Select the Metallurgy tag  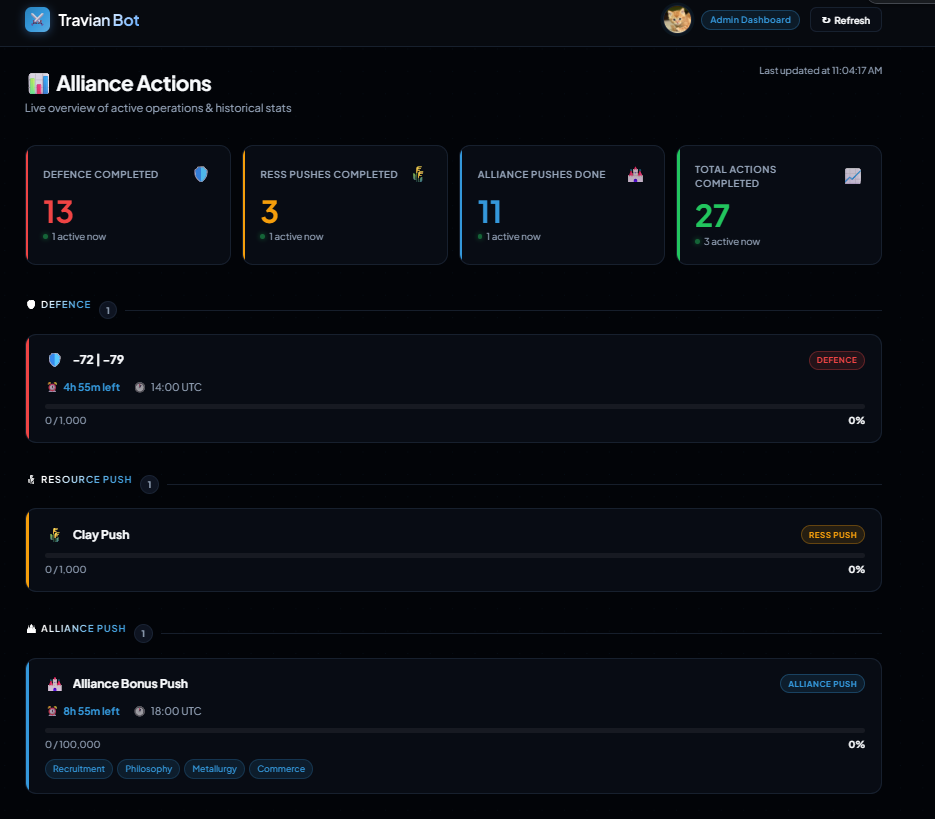click(215, 769)
